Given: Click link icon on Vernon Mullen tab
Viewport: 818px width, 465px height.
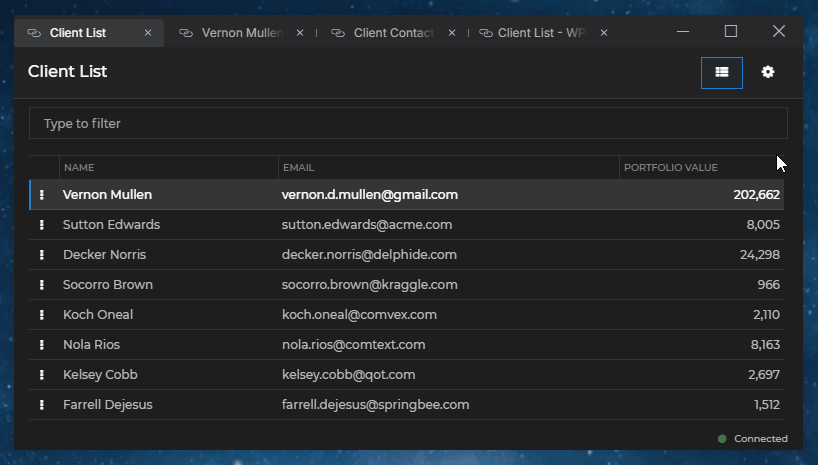Looking at the screenshot, I should coord(186,33).
